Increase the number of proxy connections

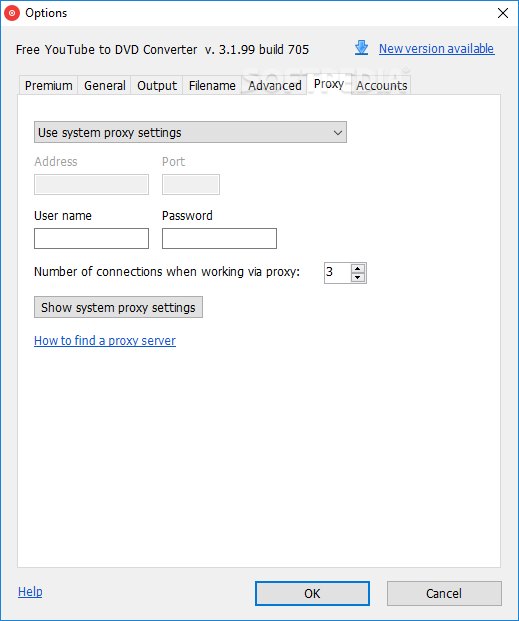point(358,268)
